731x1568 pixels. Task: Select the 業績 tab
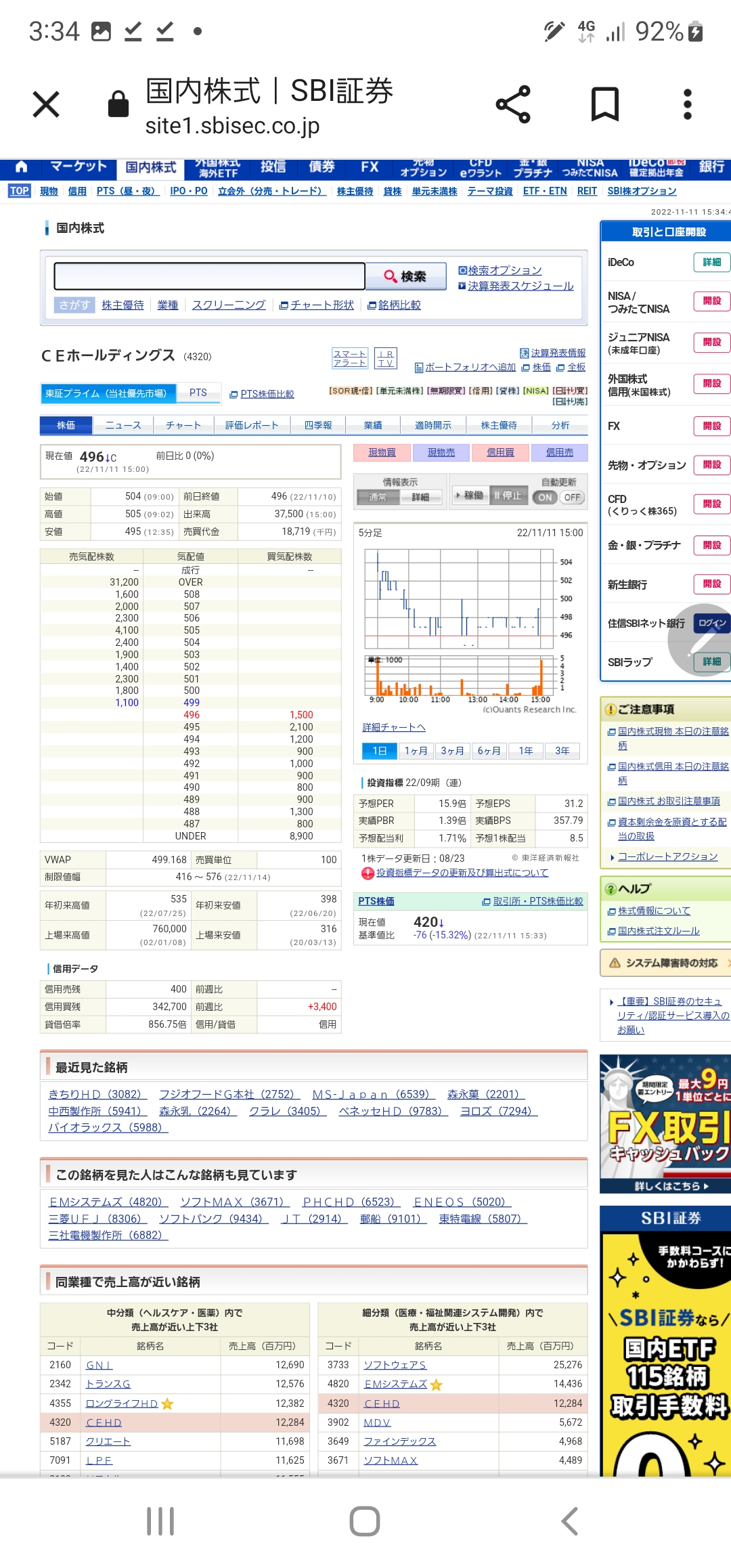pos(373,425)
